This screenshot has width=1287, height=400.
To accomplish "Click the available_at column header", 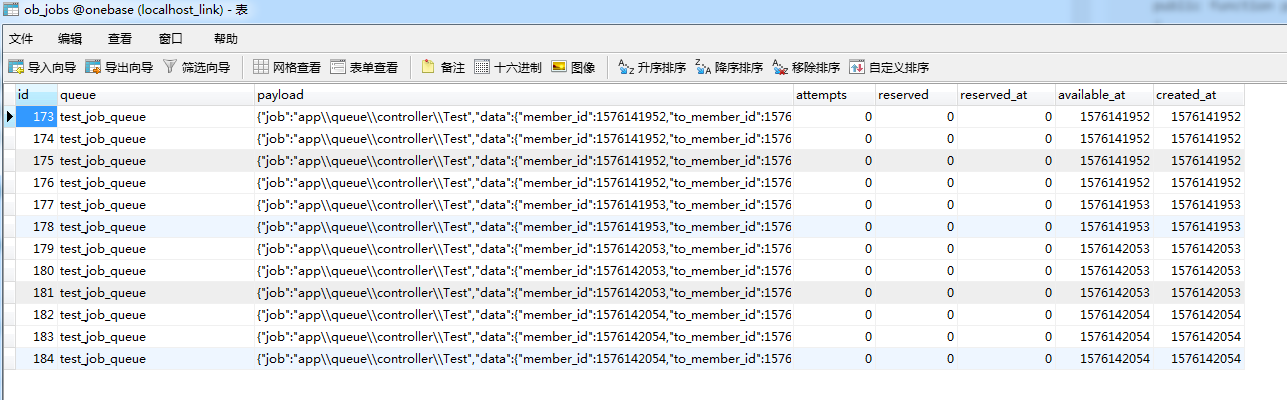I will click(1103, 95).
